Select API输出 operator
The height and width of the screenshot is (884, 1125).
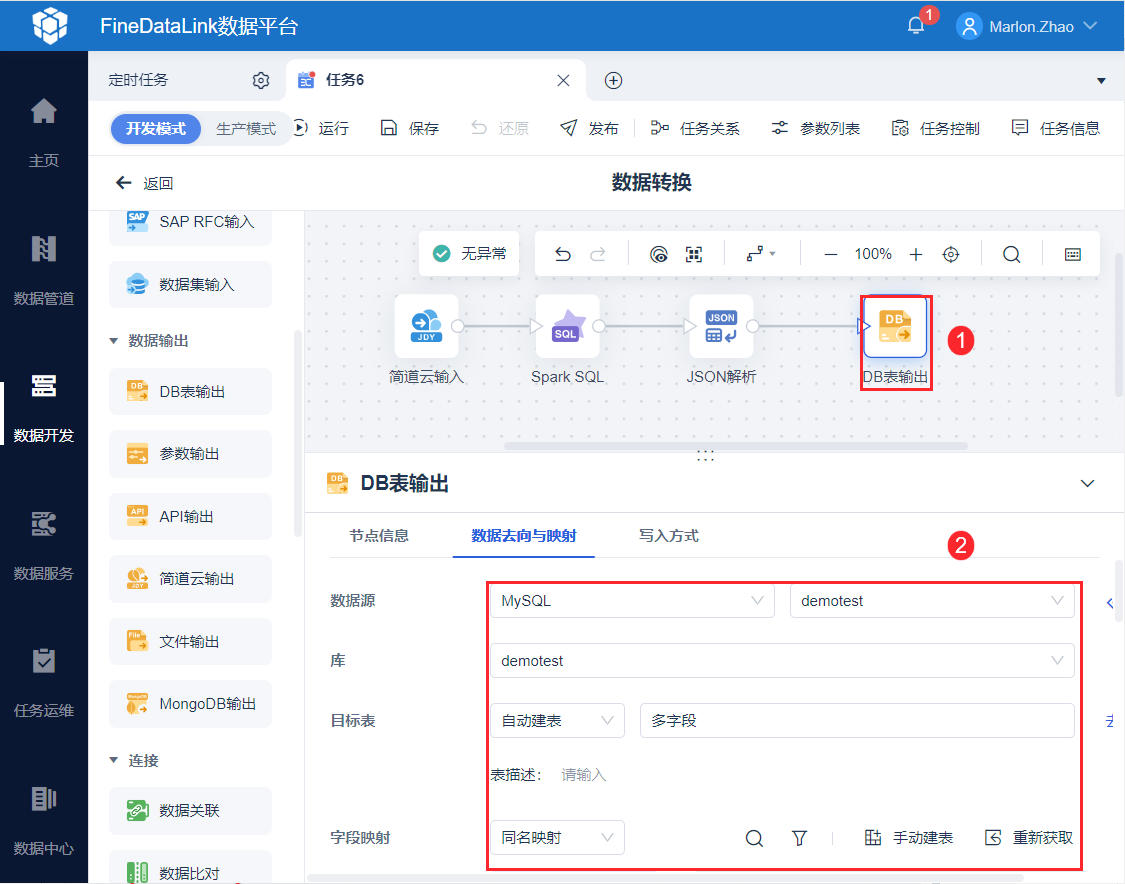(x=190, y=517)
